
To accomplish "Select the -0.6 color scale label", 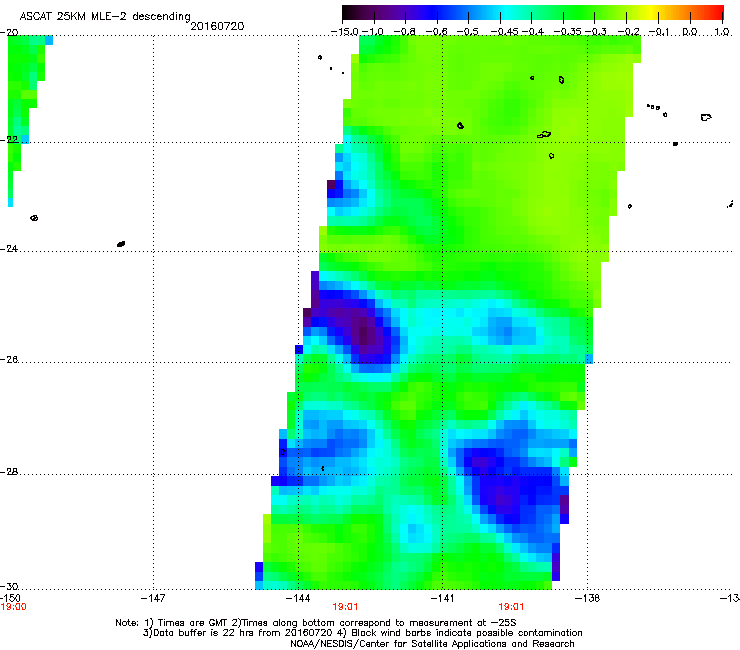I will 437,32.
